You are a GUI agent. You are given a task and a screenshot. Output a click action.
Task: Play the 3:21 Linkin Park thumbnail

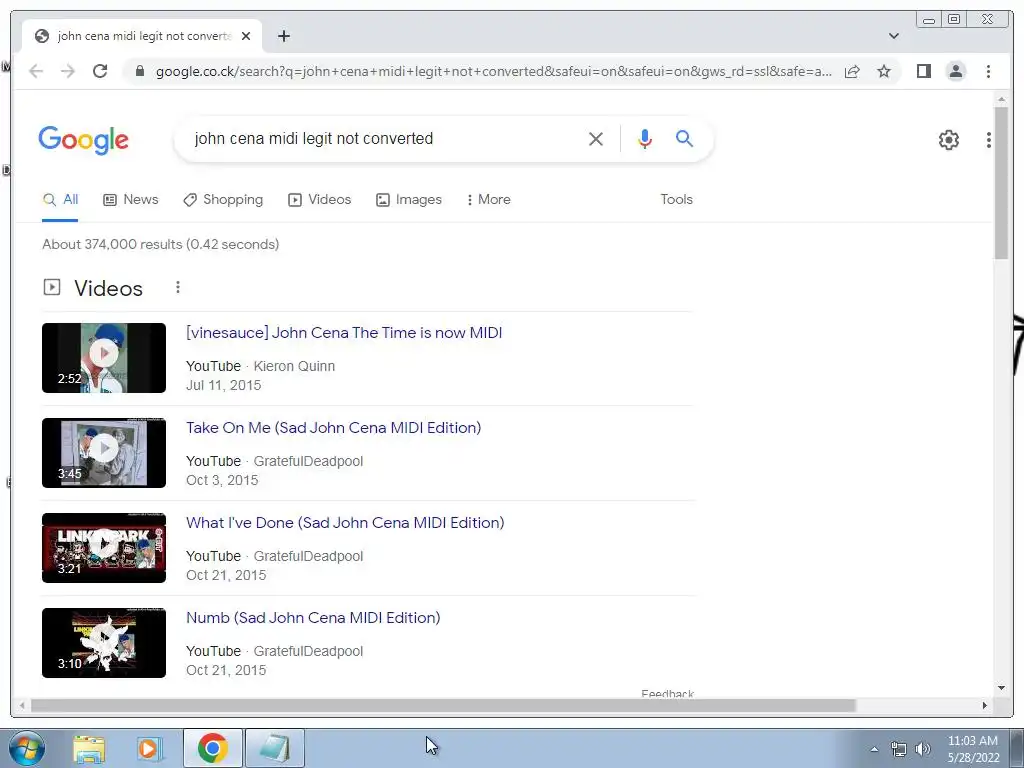[104, 548]
